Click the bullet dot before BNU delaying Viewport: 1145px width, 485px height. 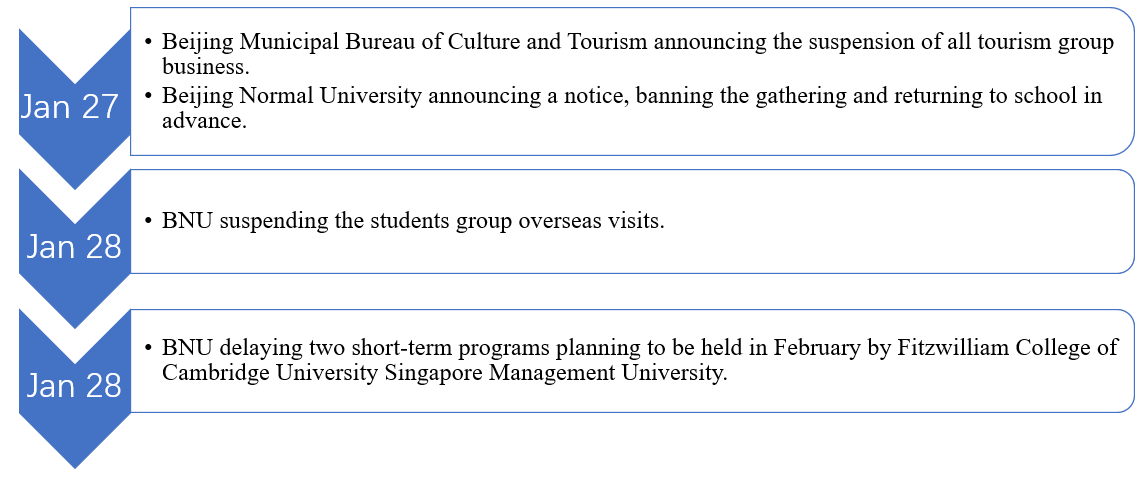pyautogui.click(x=149, y=348)
